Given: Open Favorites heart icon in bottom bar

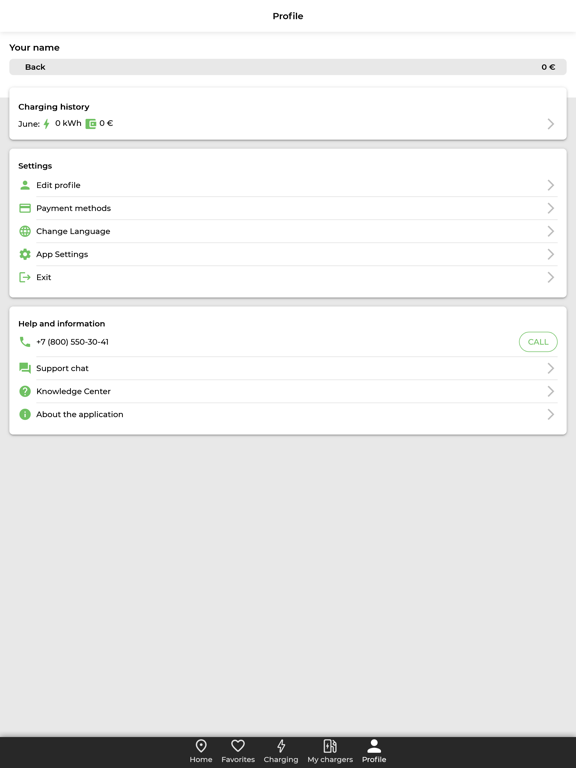Looking at the screenshot, I should pyautogui.click(x=238, y=745).
